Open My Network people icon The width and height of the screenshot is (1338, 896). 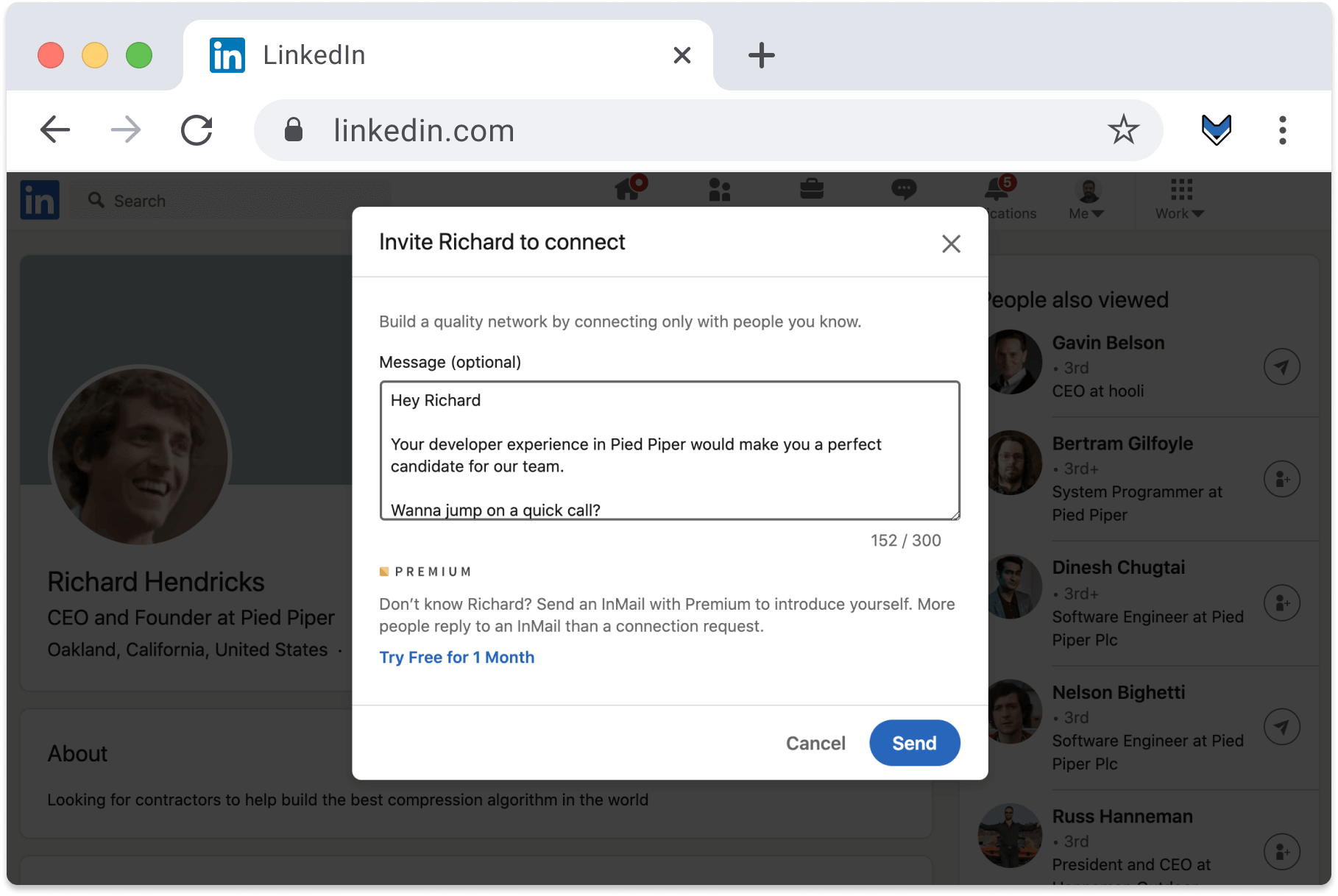(720, 190)
